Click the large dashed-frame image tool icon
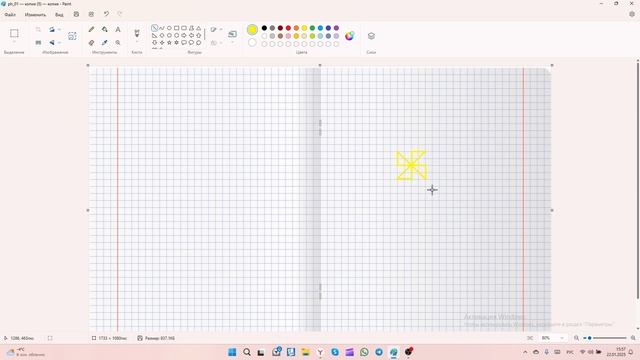The height and width of the screenshot is (360, 640). (x=72, y=36)
